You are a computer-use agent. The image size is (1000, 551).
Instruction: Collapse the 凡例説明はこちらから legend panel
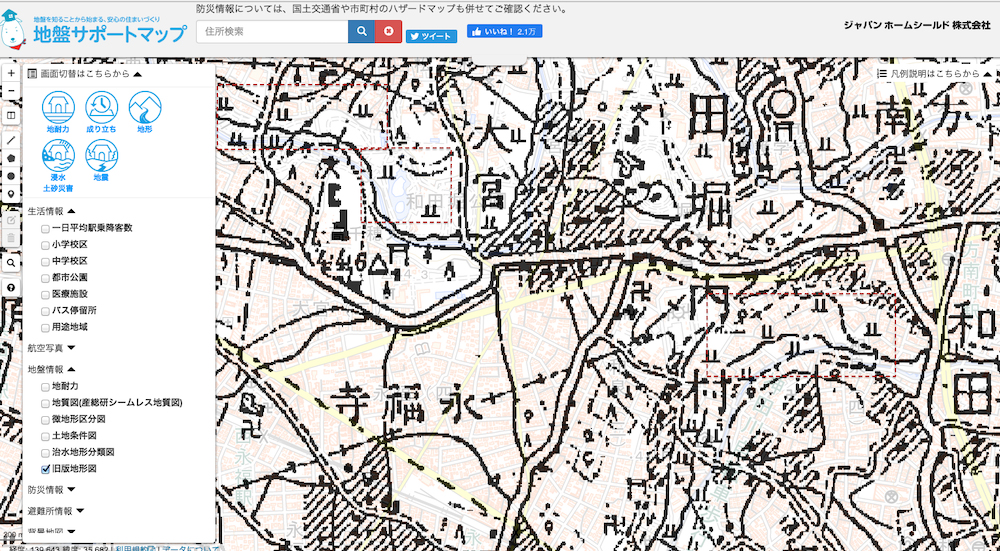click(988, 74)
